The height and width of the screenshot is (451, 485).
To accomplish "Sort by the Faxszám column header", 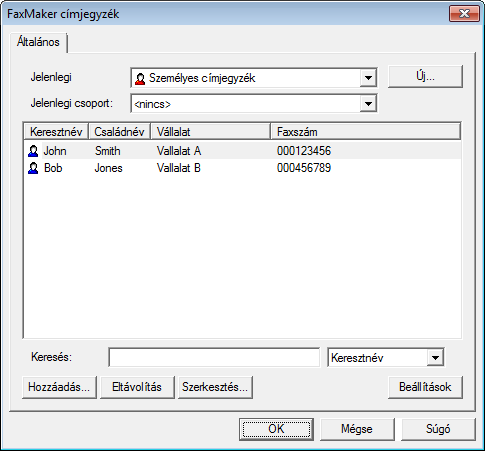I will click(x=365, y=132).
